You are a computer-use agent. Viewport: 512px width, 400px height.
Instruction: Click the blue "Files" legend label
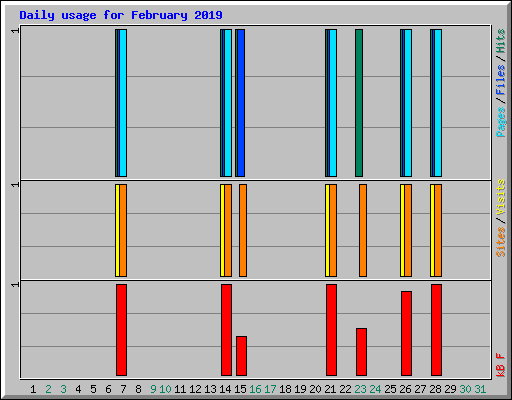(501, 80)
